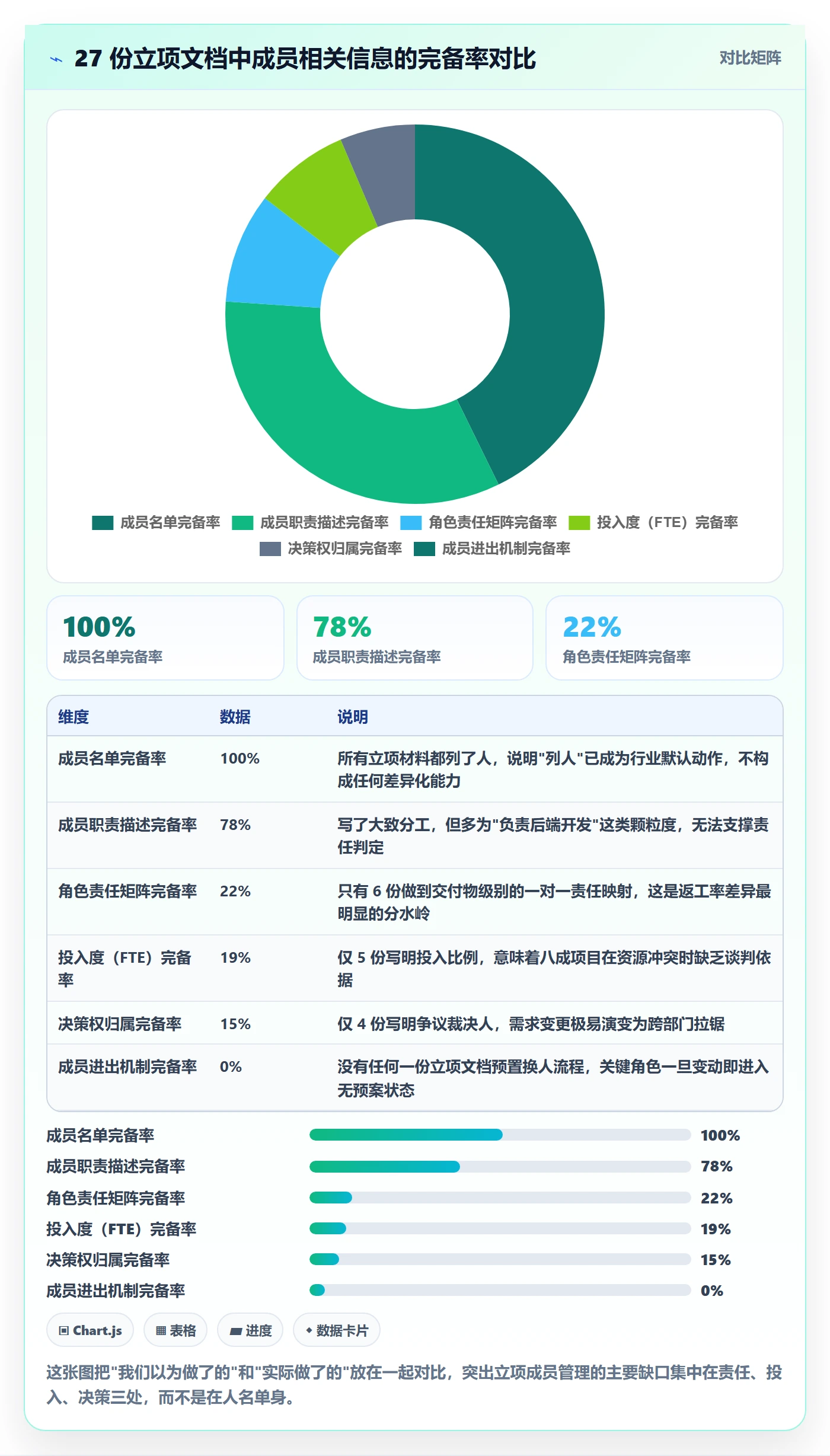Click the 对比矩阵 label in header
Viewport: 830px width, 1456px height.
click(x=750, y=58)
